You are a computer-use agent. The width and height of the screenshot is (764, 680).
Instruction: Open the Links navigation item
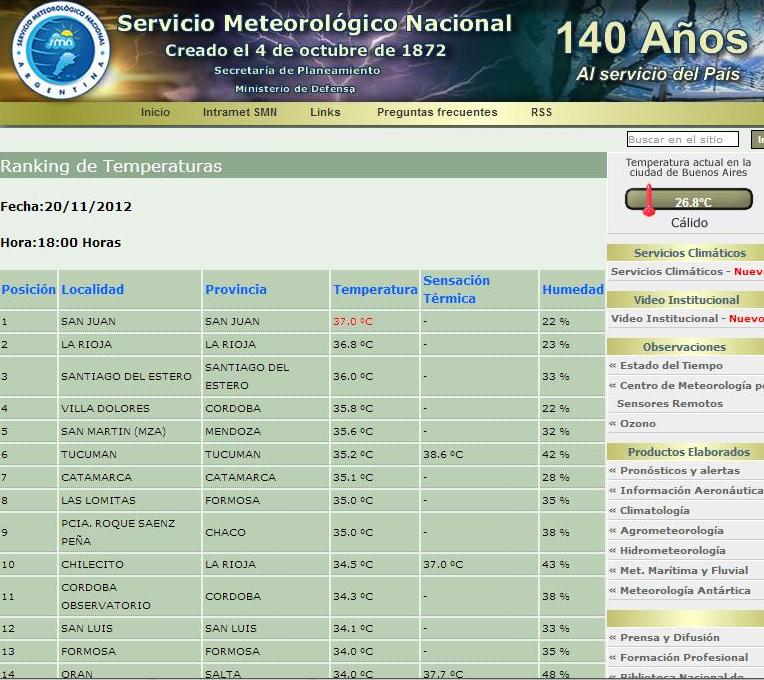(325, 112)
